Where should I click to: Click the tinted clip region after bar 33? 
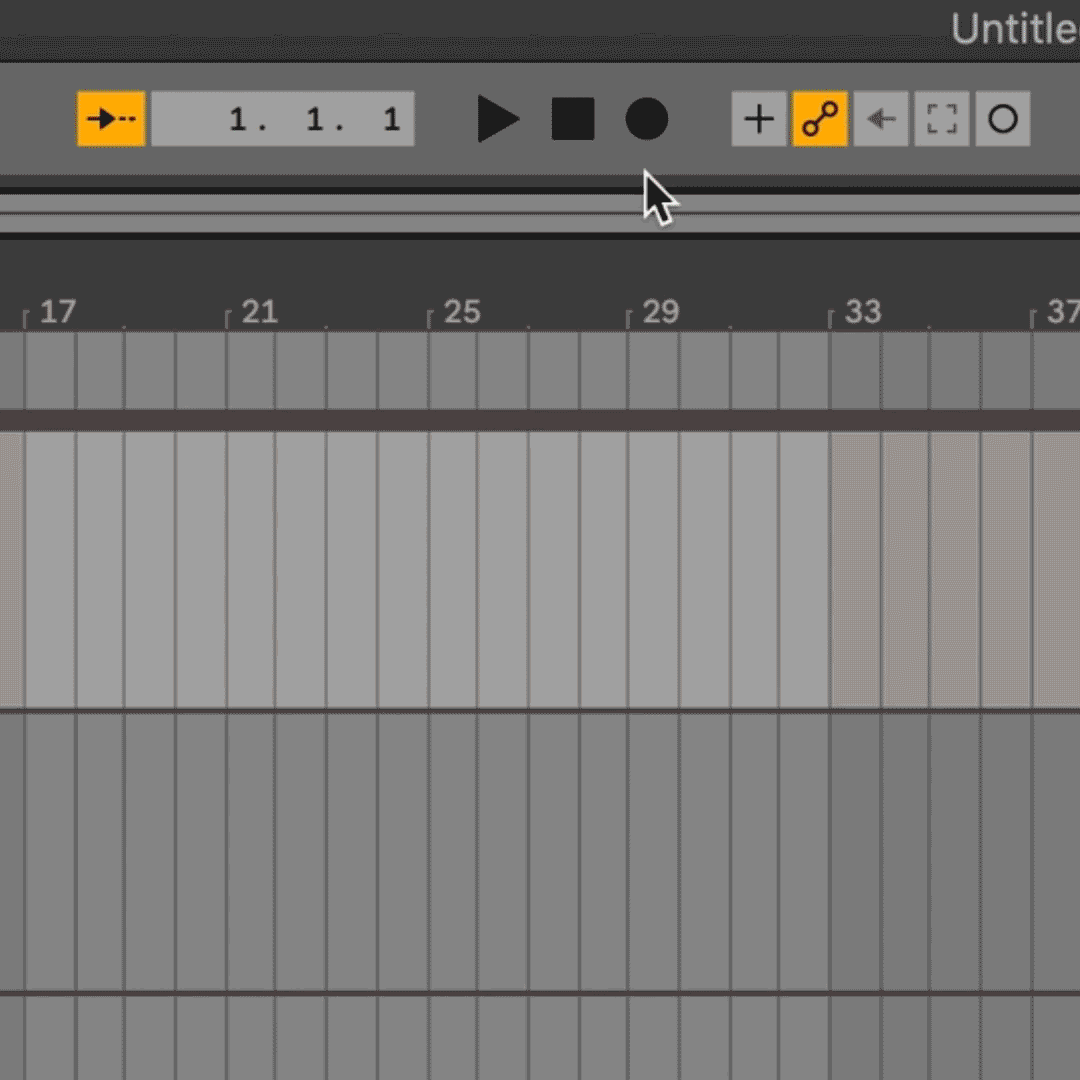(930, 570)
